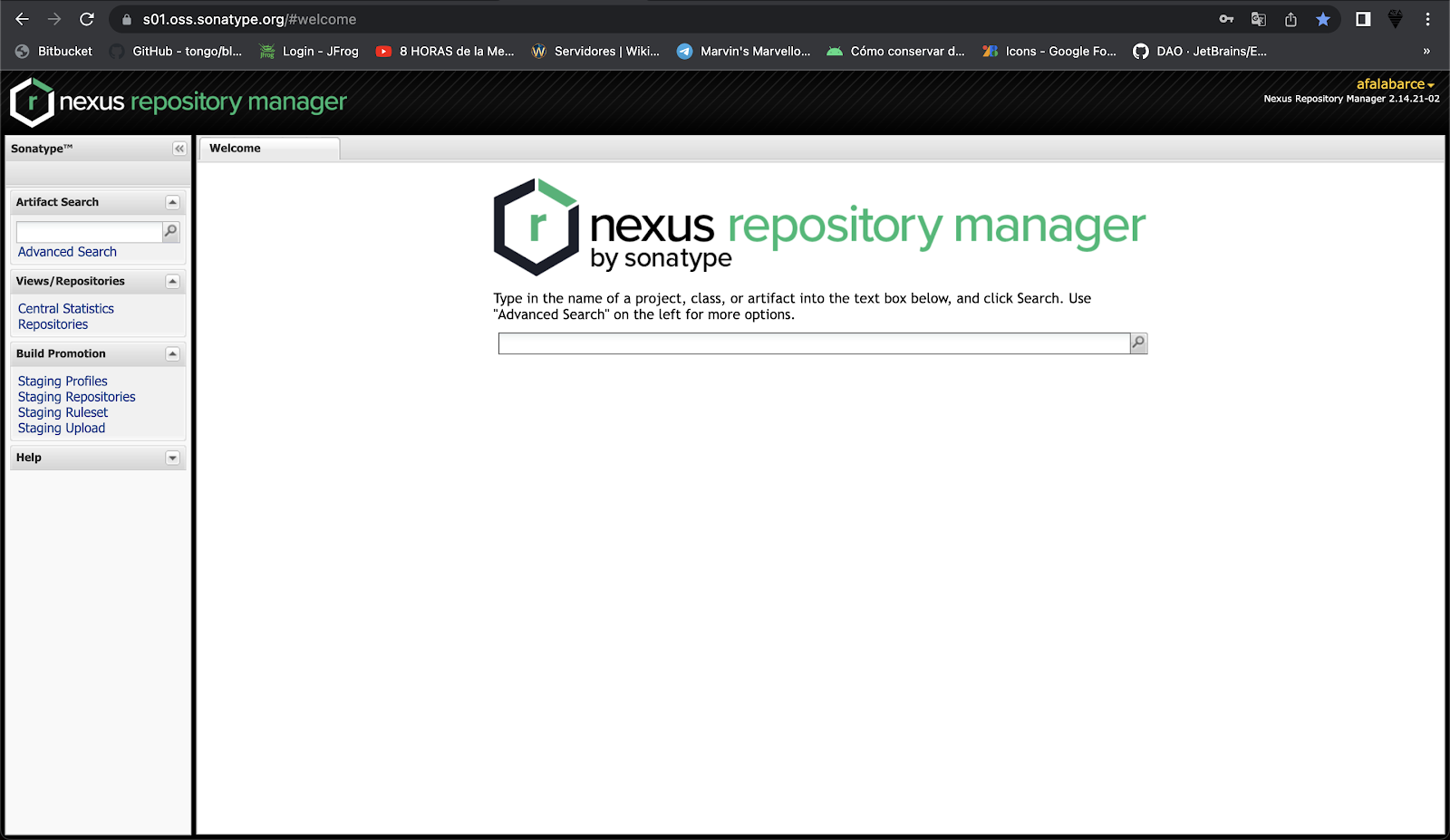The width and height of the screenshot is (1450, 840).
Task: Click the browser forward arrow
Action: pos(54,19)
